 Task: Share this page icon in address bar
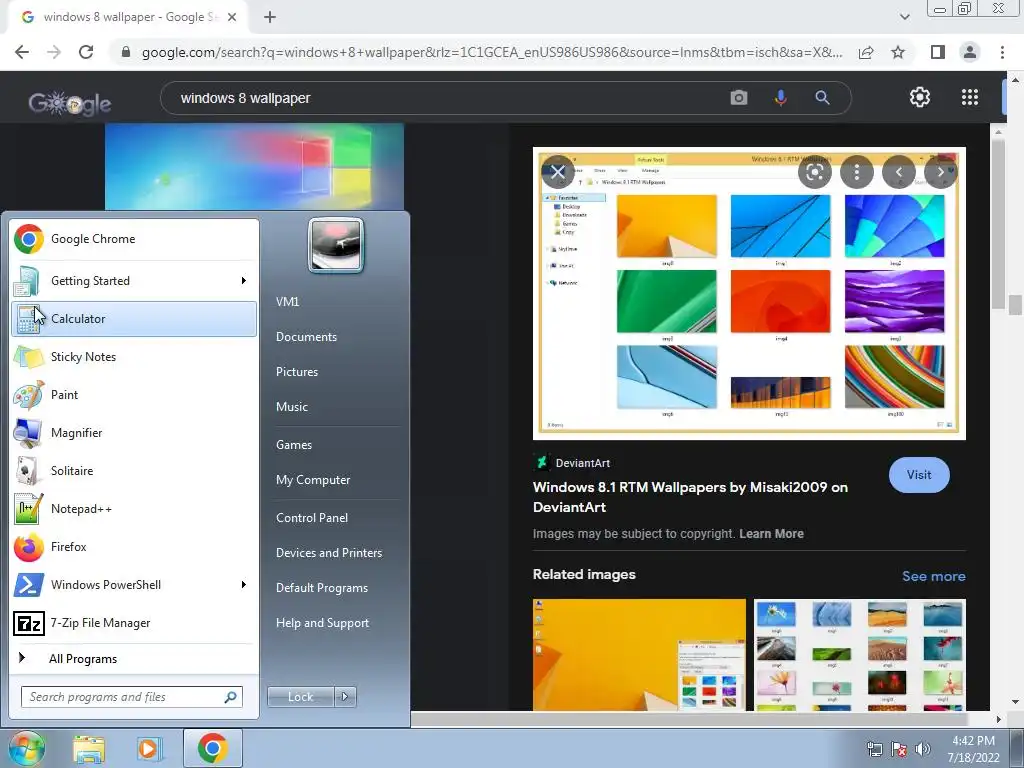click(866, 52)
